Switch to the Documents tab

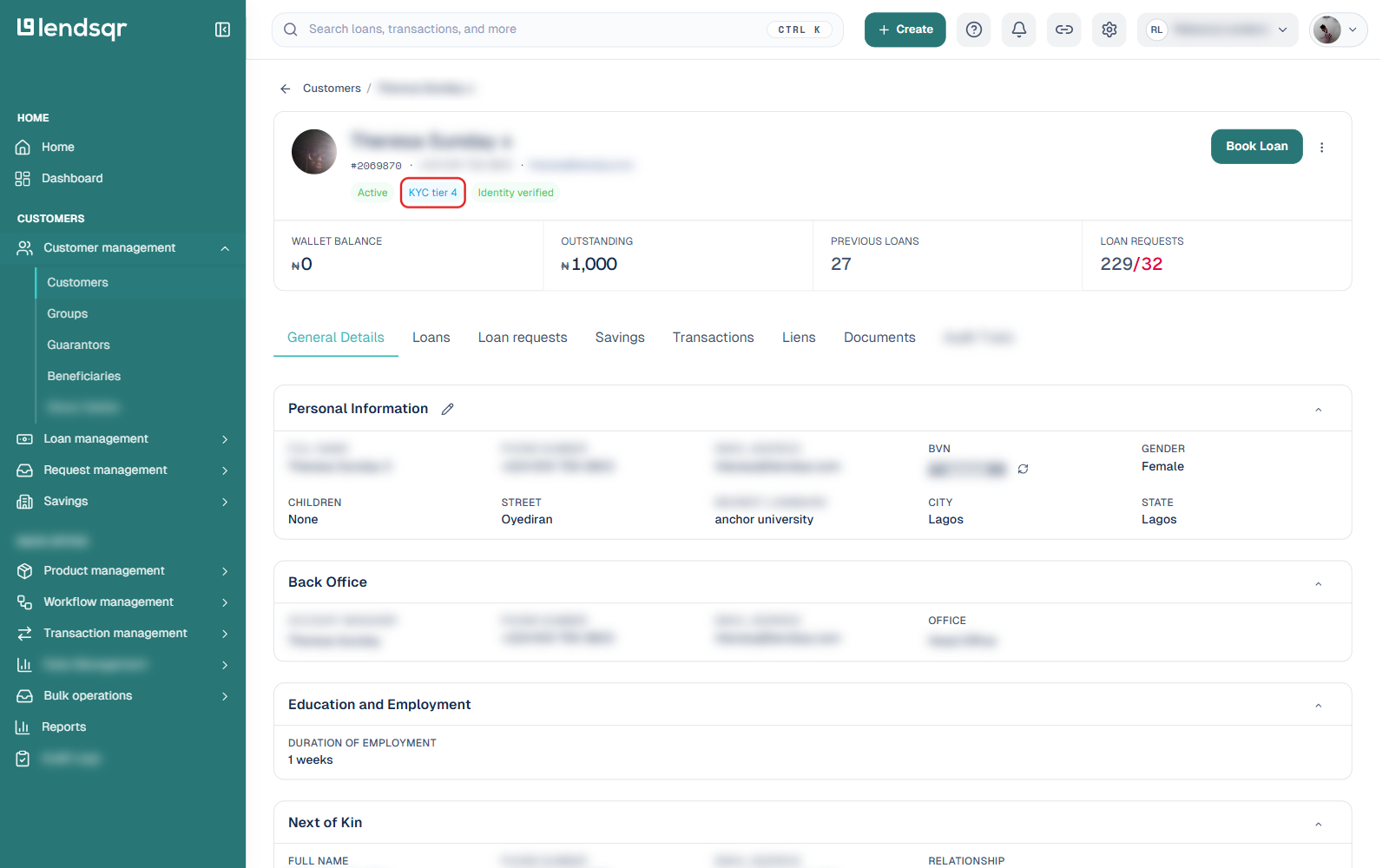tap(879, 338)
